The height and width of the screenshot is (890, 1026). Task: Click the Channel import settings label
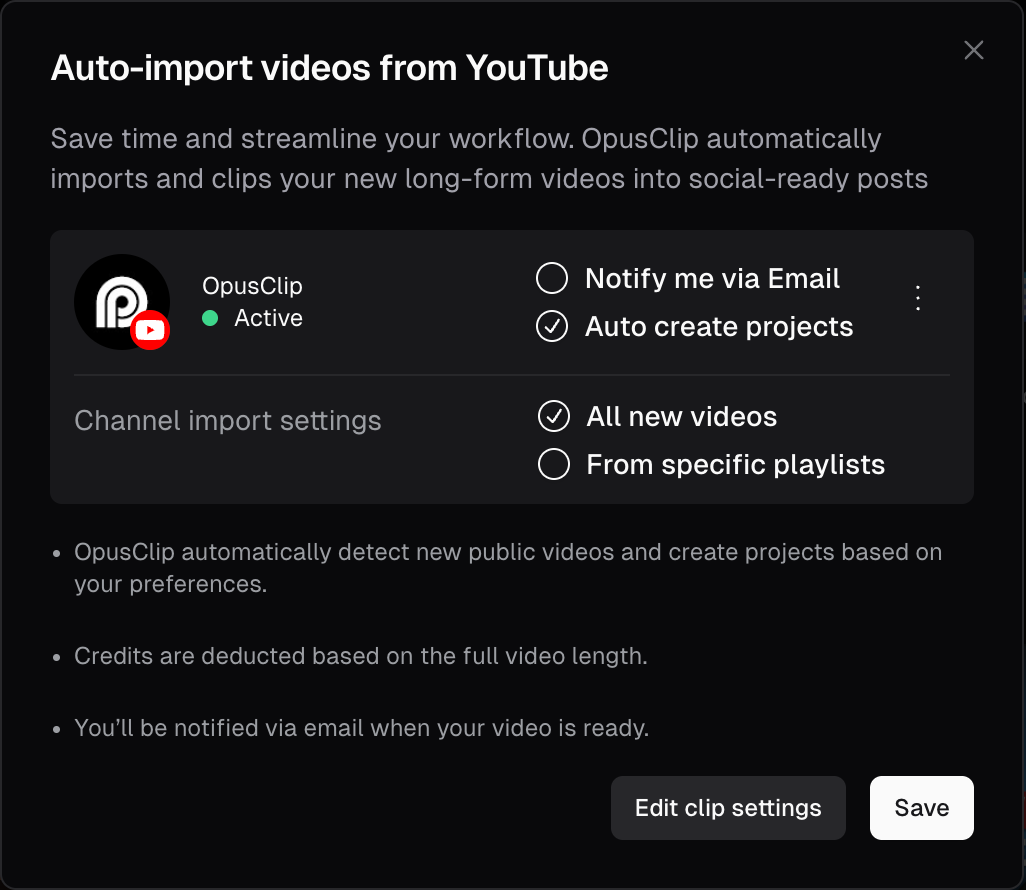pyautogui.click(x=228, y=421)
